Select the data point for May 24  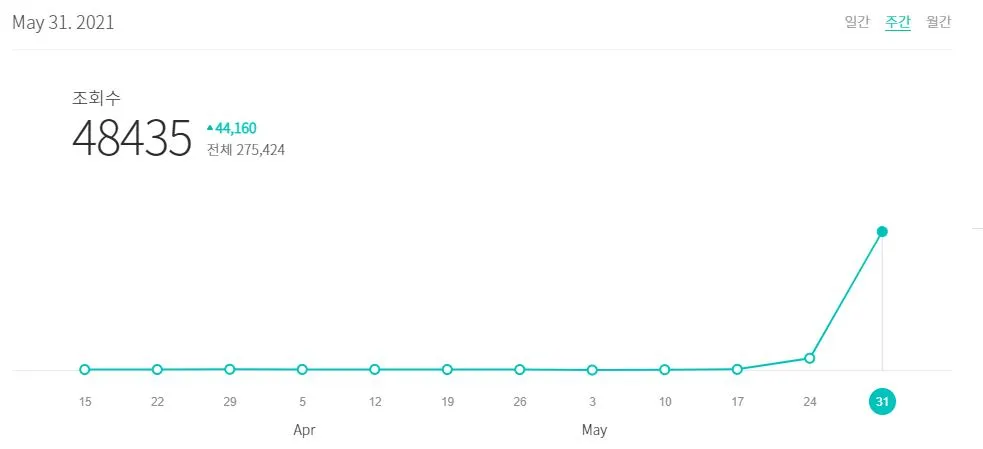click(809, 358)
